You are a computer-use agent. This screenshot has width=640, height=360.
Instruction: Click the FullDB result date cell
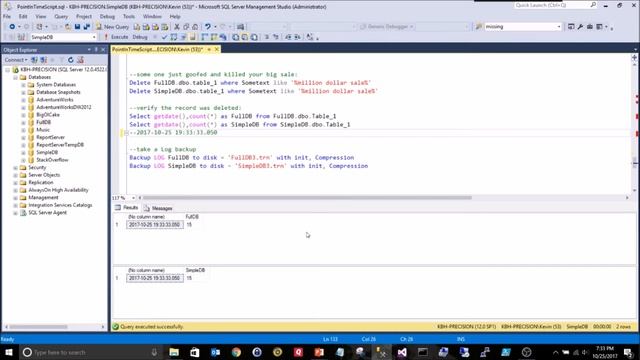(155, 224)
